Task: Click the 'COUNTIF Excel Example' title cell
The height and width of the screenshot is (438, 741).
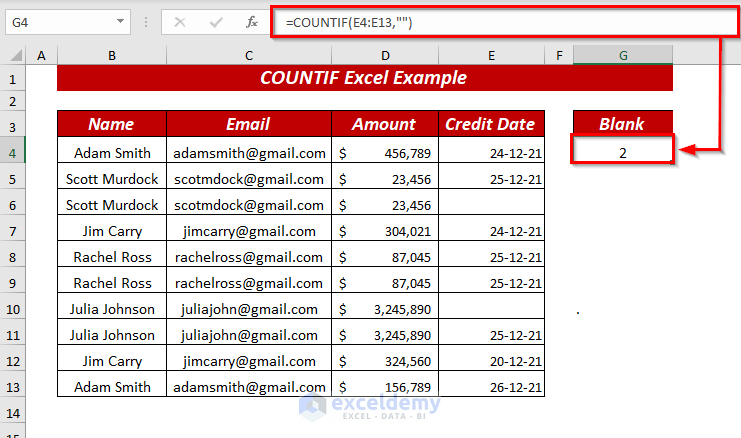Action: click(x=365, y=78)
